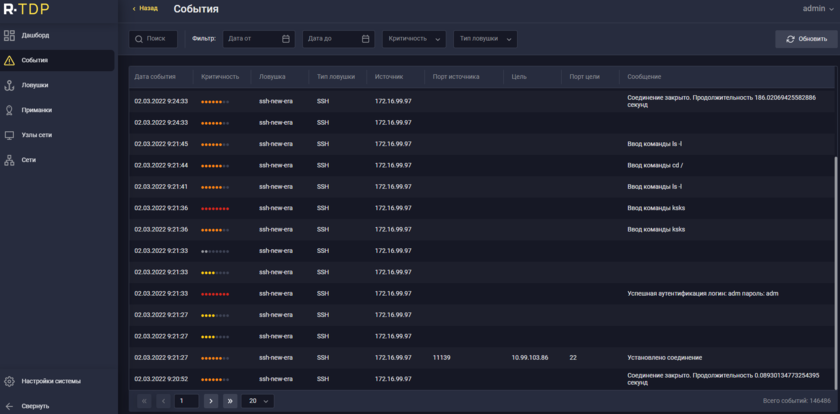Click the Приманки sidebar icon
This screenshot has height=414, width=840.
click(10, 110)
